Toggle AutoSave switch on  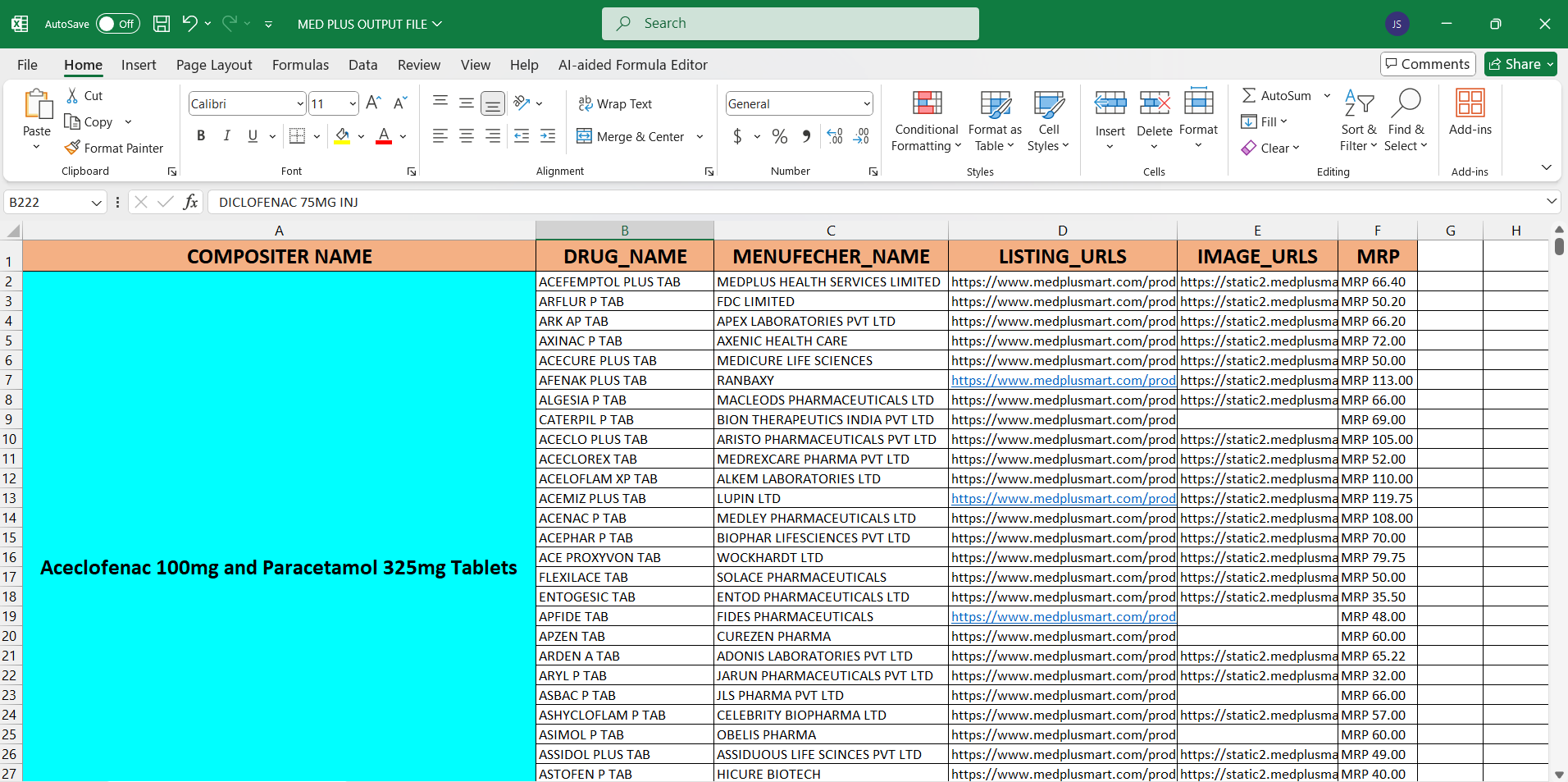(x=117, y=24)
